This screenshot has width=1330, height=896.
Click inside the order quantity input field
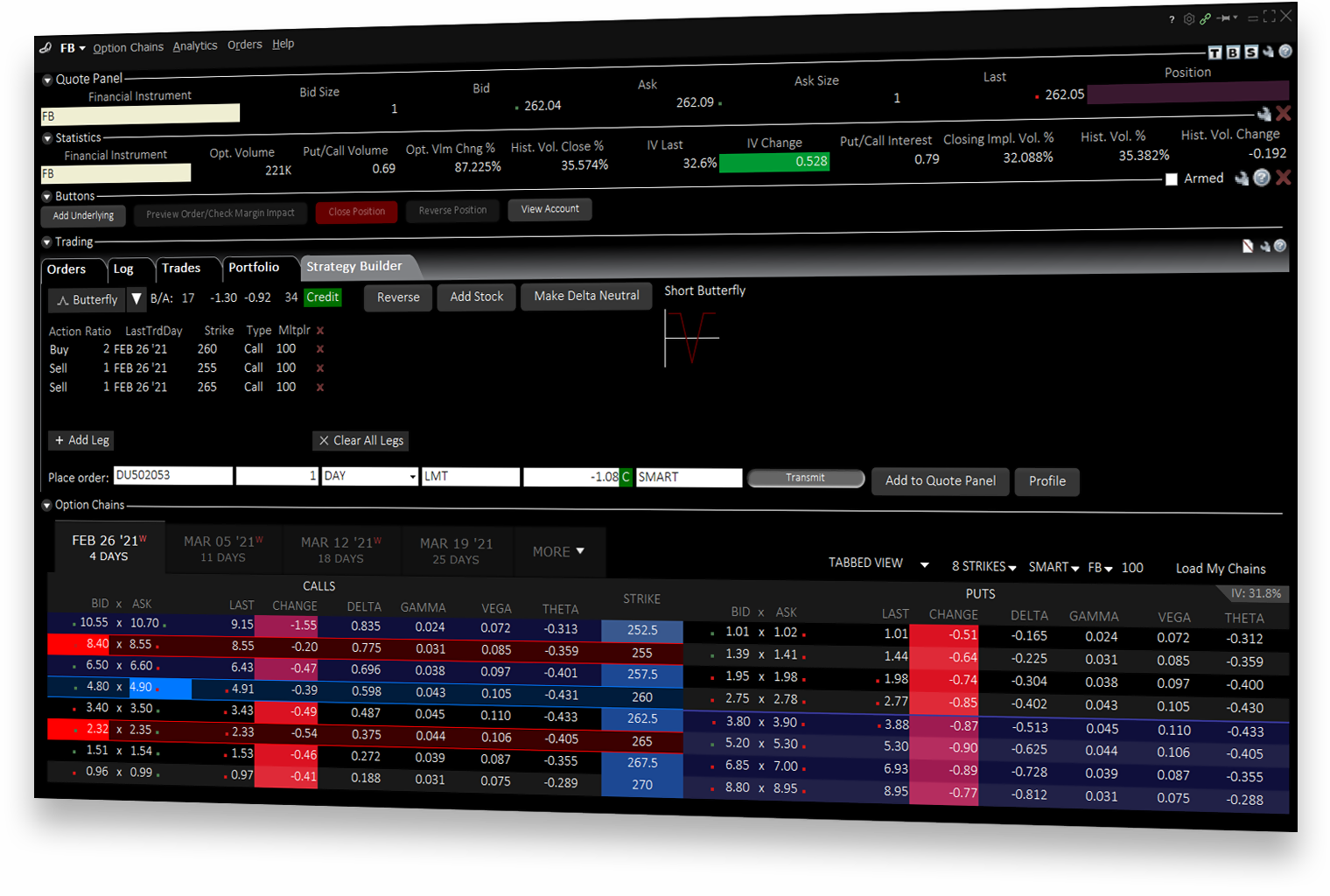point(277,476)
